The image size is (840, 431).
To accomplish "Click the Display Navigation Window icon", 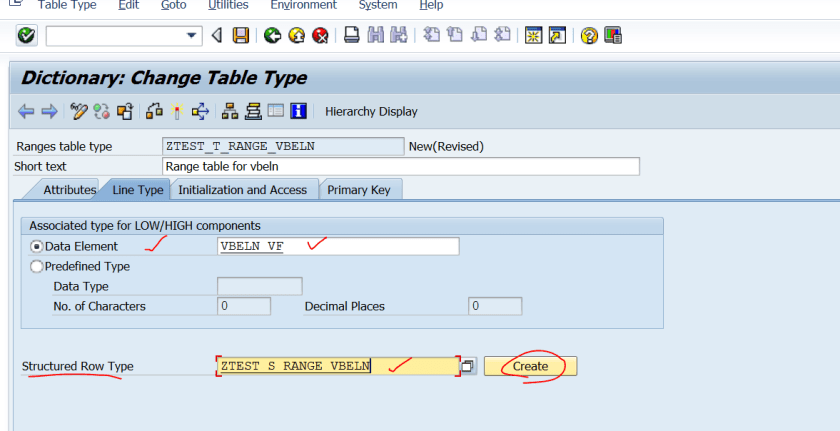I will pyautogui.click(x=253, y=111).
